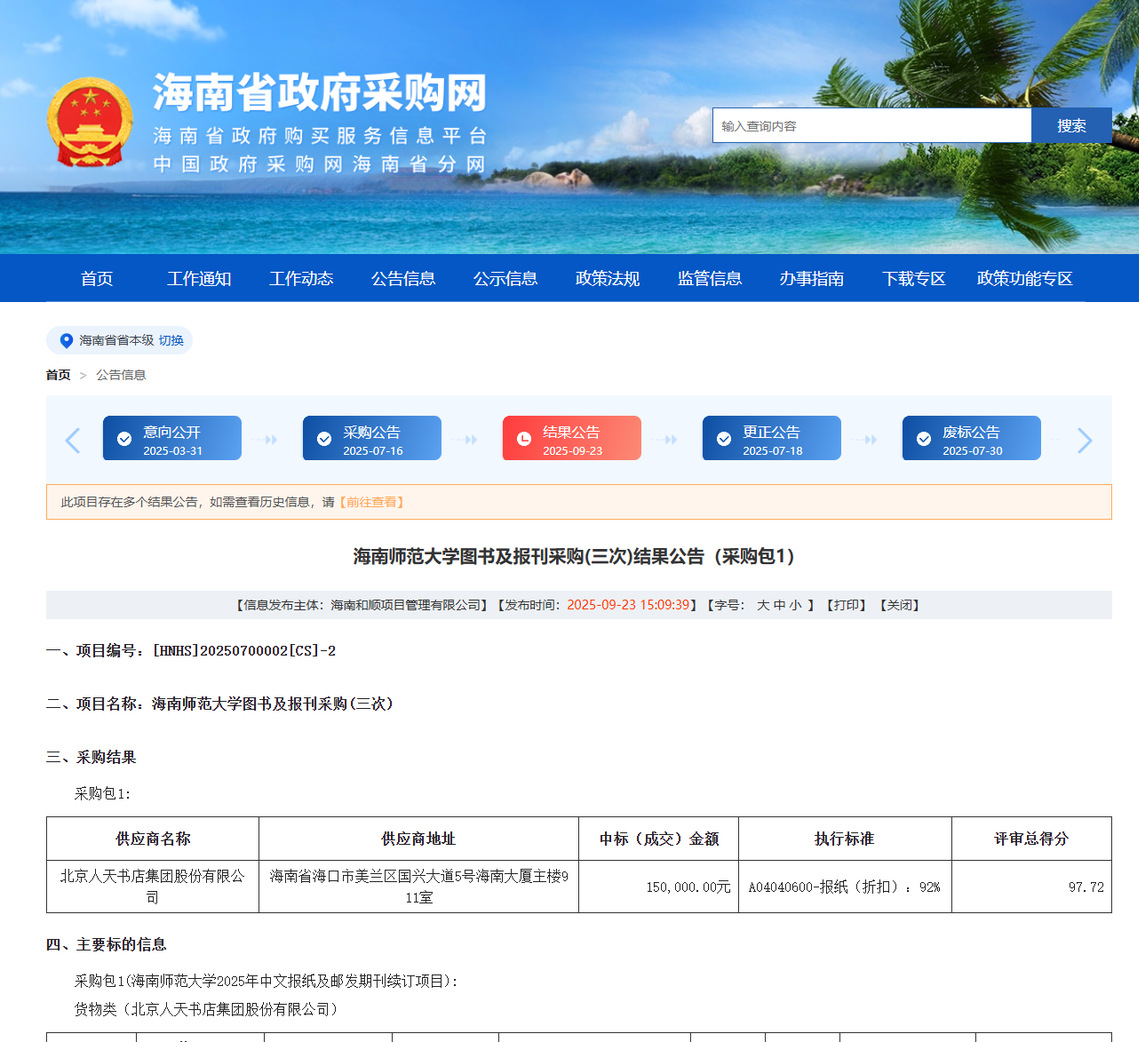
Task: Click the 搜索 button
Action: coord(1071,126)
